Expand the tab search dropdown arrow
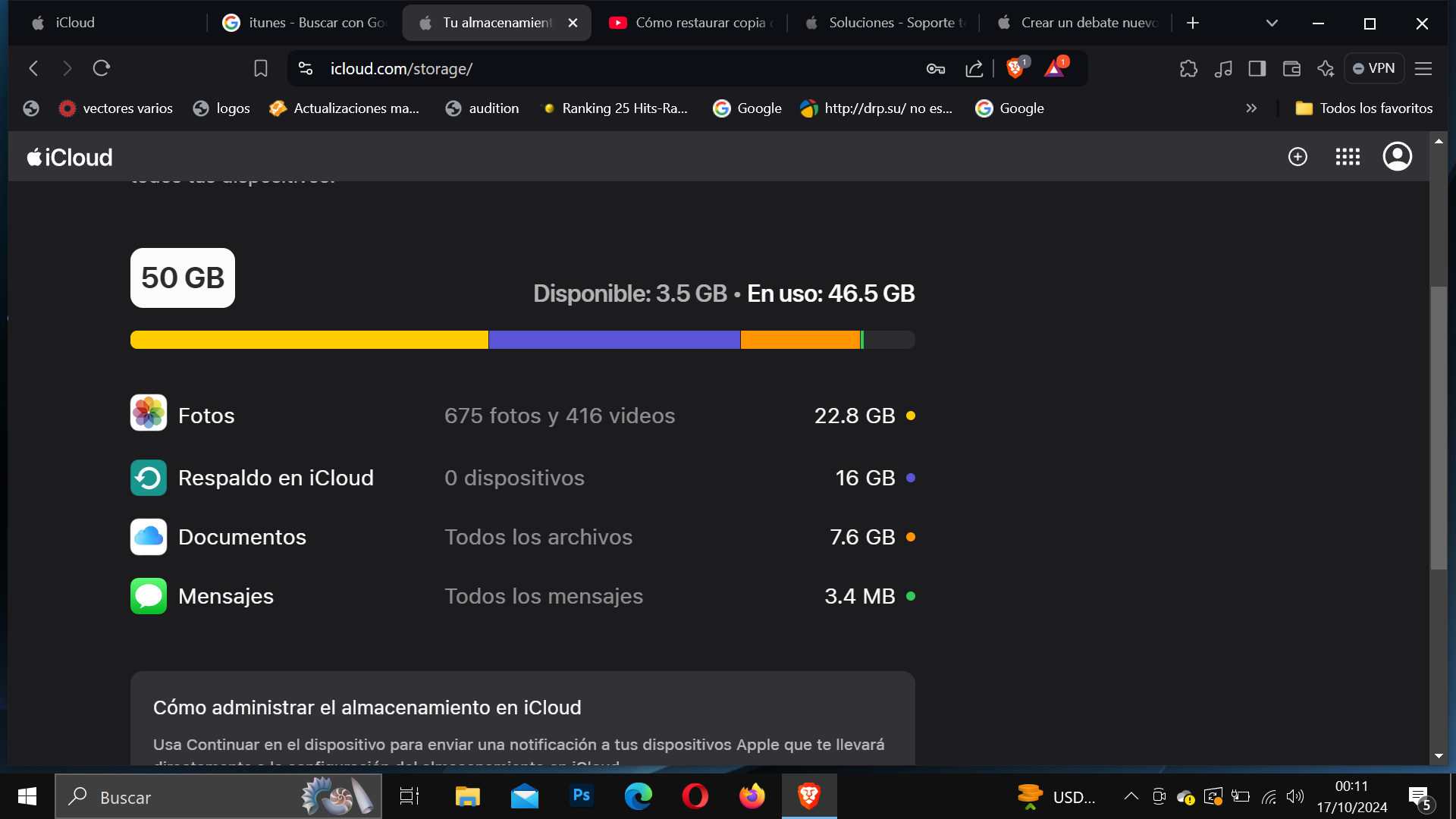The width and height of the screenshot is (1456, 819). tap(1272, 24)
